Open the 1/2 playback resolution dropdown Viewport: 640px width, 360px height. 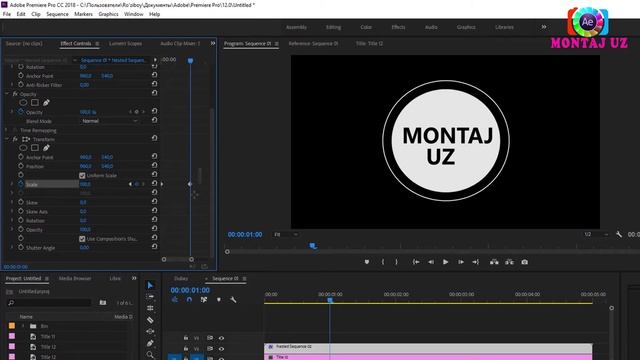596,234
